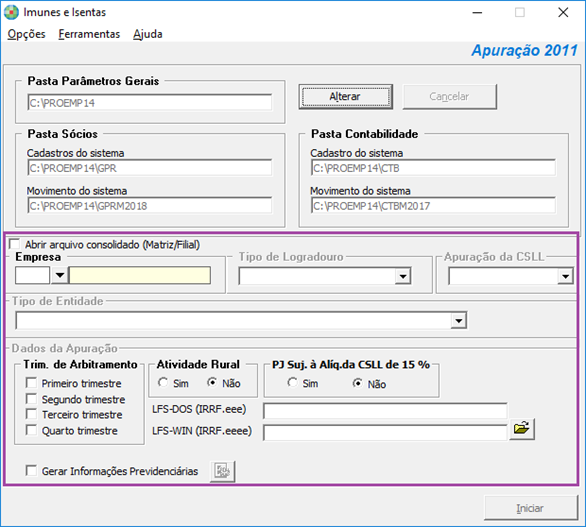
Task: Enable Abrir arquivo consolidado (Matriz/Filial) checkbox
Action: point(15,244)
